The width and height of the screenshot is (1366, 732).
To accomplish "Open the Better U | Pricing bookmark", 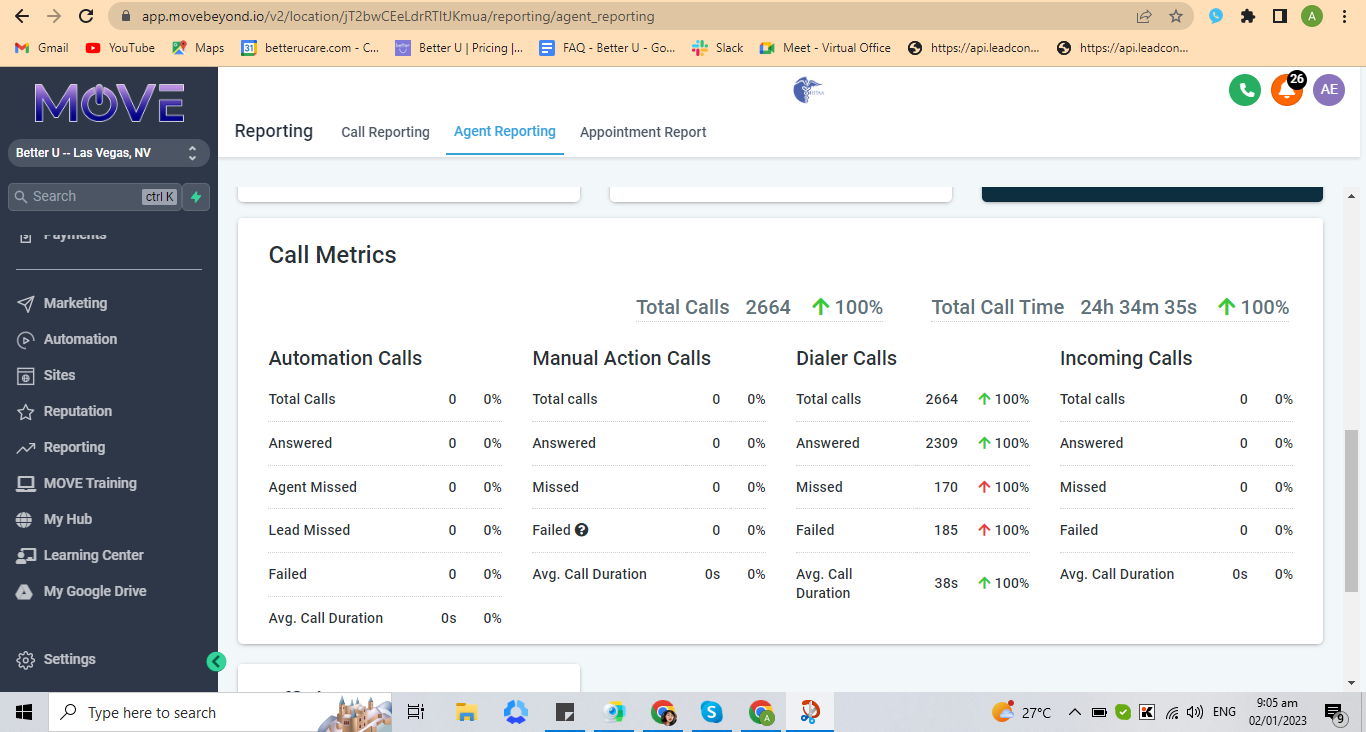I will 459,47.
